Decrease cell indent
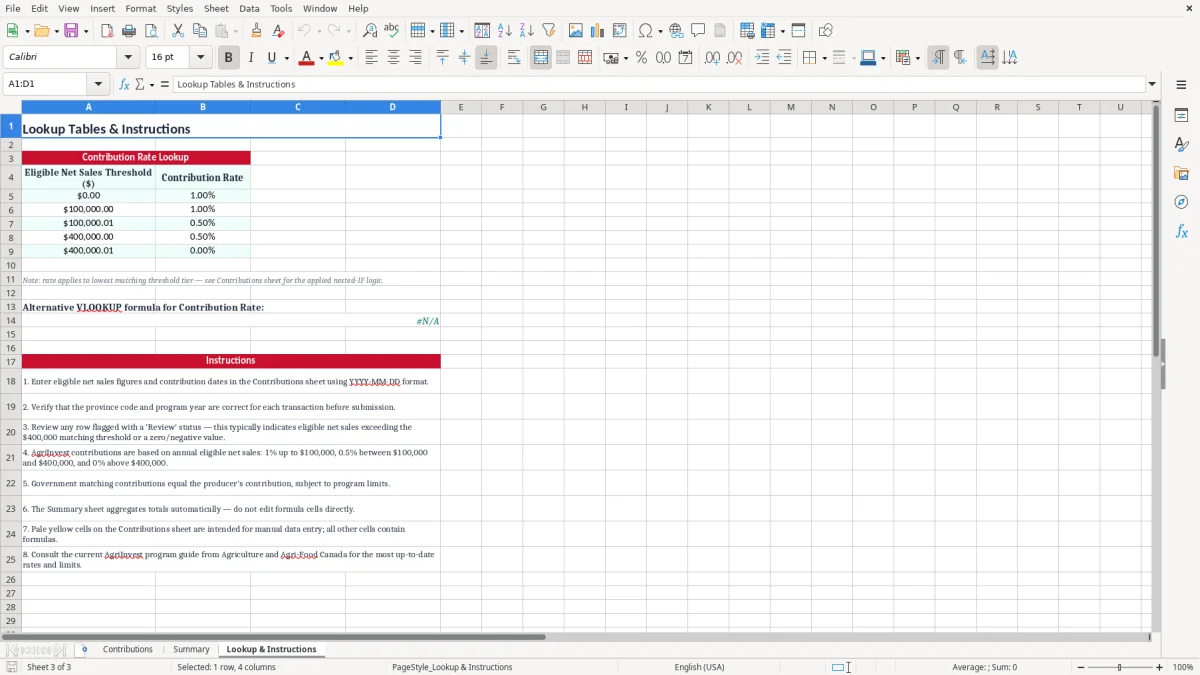The height and width of the screenshot is (675, 1200). pos(784,58)
